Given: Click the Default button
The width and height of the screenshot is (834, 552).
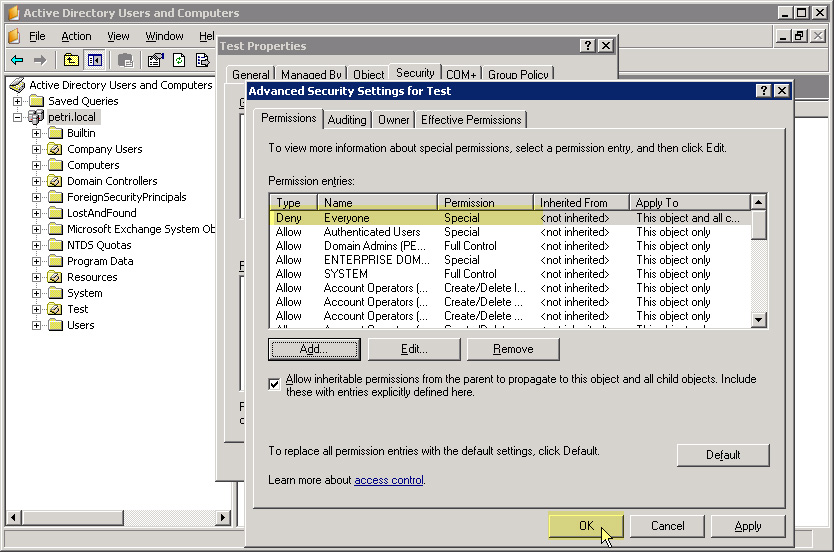Looking at the screenshot, I should [723, 455].
